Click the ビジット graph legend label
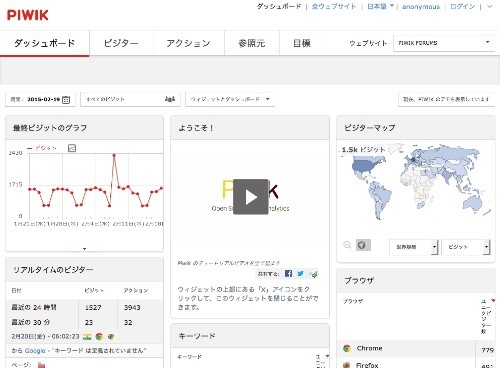Viewport: 500px width, 368px height. [46, 148]
